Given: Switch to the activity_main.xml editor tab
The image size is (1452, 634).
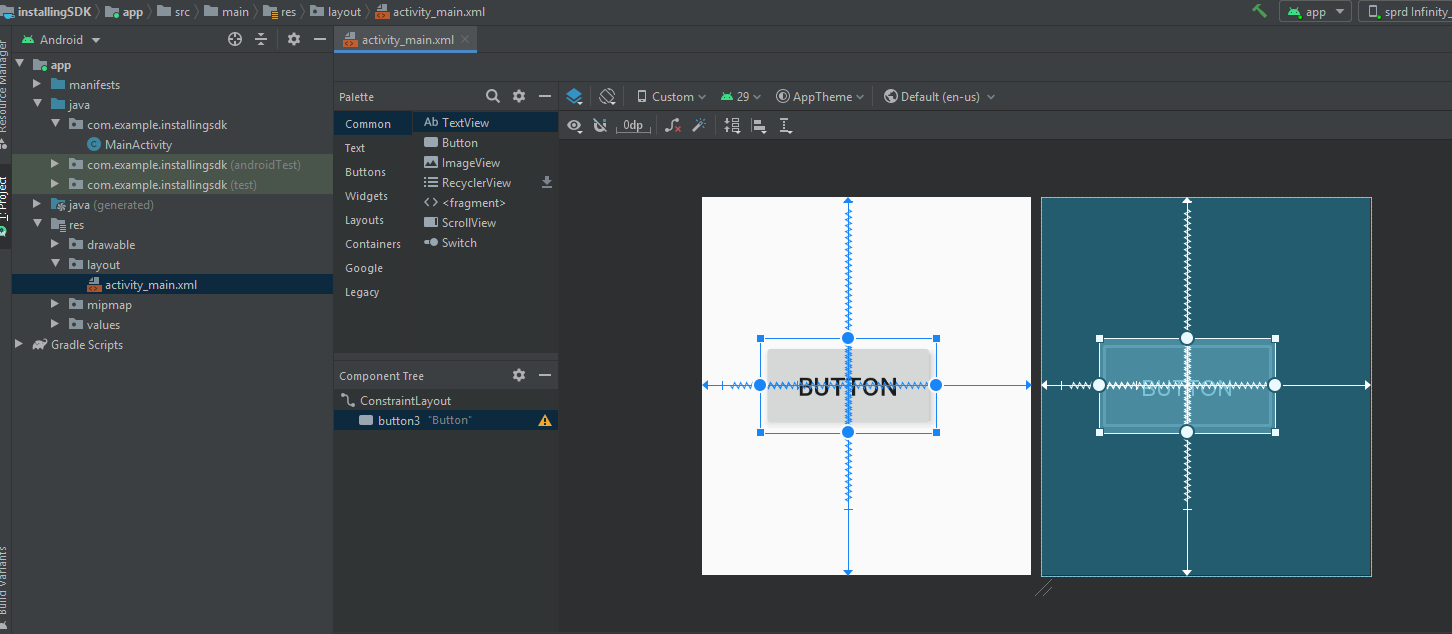Looking at the screenshot, I should pyautogui.click(x=406, y=40).
